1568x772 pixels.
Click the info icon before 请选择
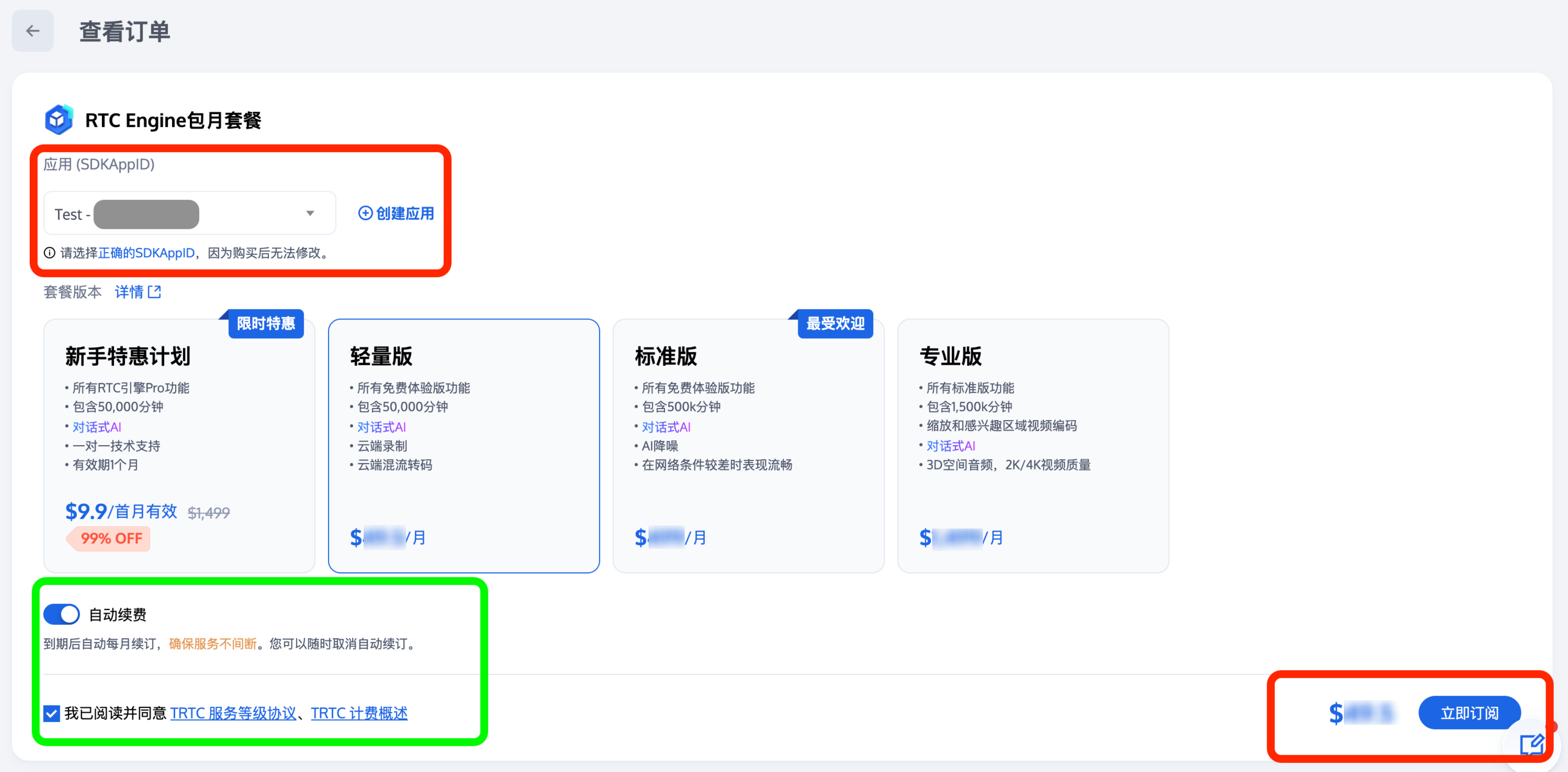click(x=49, y=253)
